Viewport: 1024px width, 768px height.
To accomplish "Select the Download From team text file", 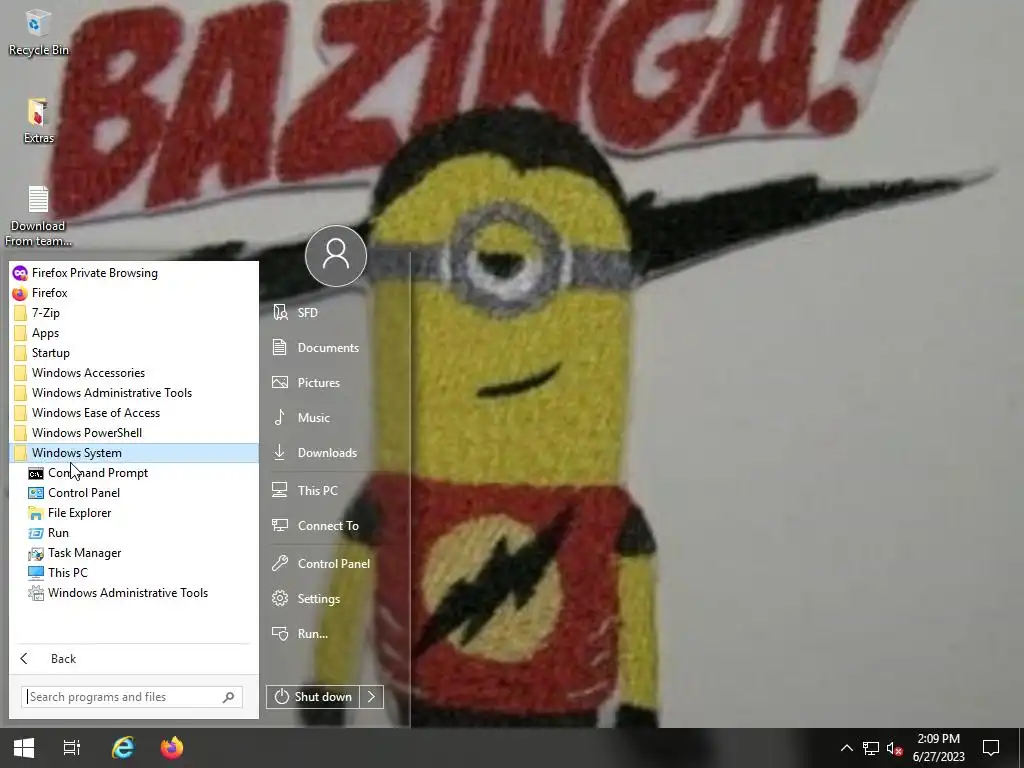I will 38,217.
